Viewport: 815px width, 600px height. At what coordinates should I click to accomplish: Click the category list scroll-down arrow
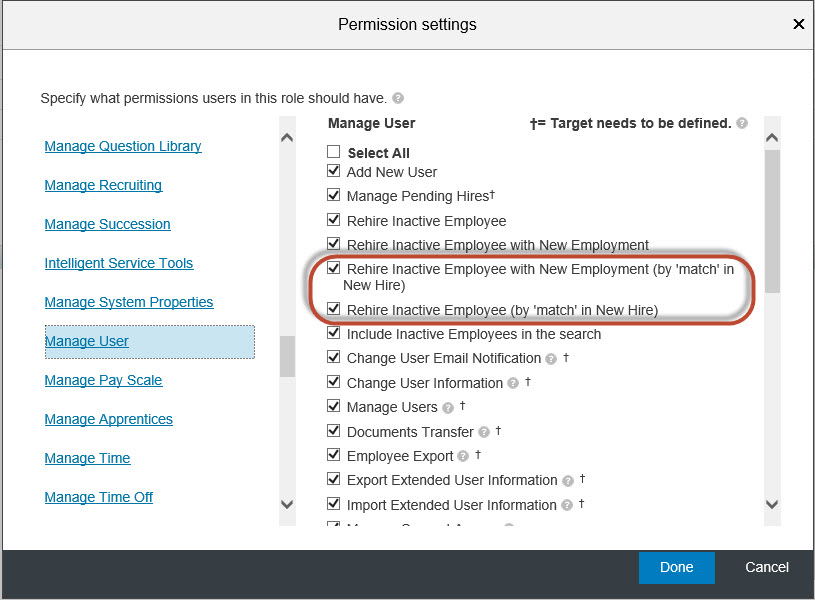tap(287, 504)
